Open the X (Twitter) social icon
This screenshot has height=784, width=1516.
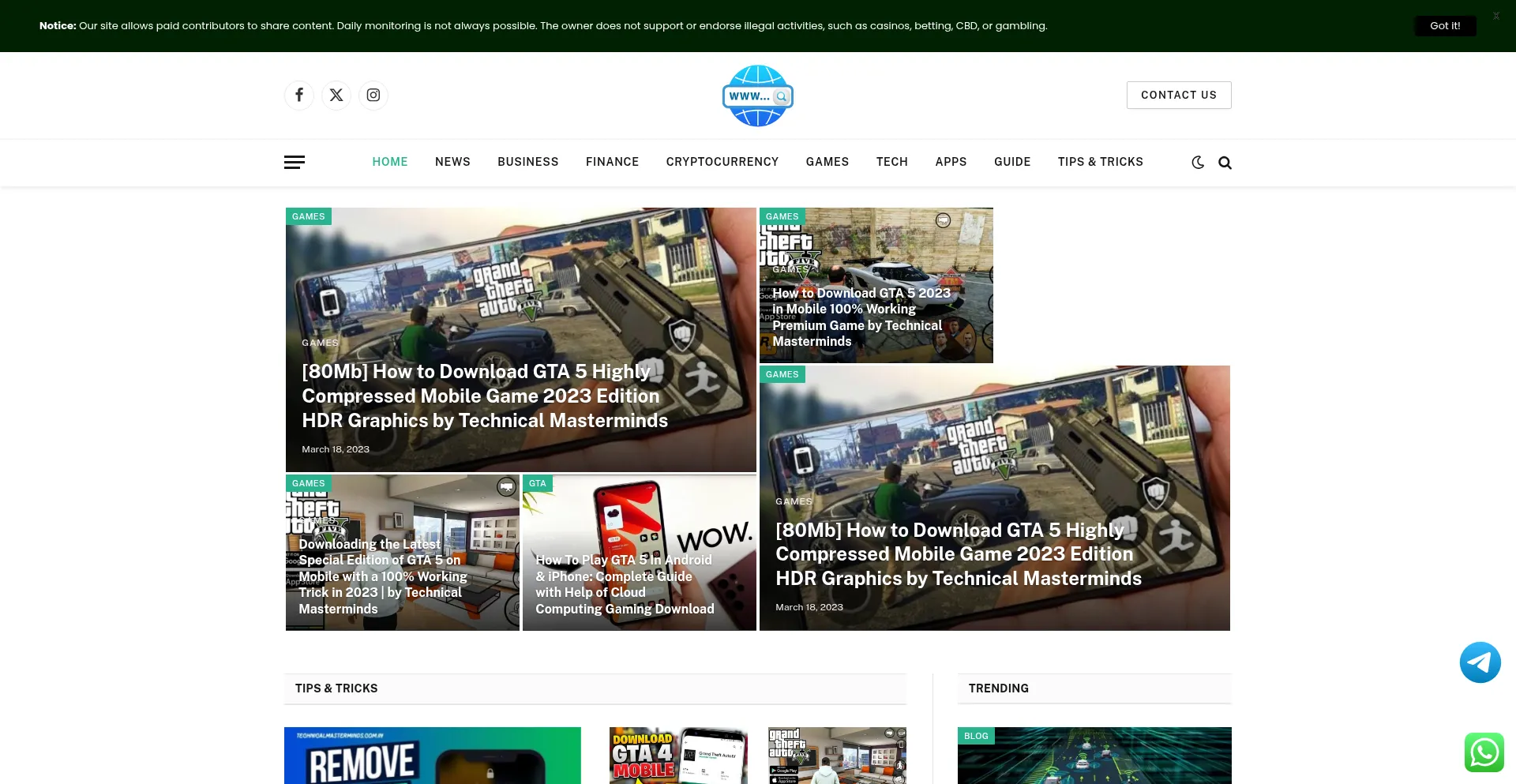[x=336, y=96]
